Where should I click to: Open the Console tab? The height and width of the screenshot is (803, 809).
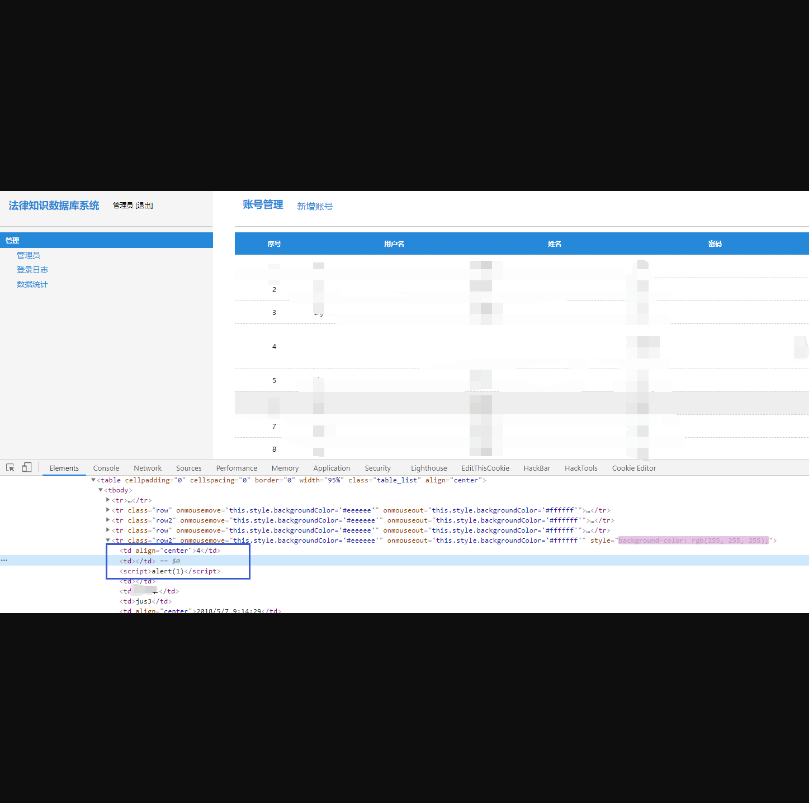106,468
